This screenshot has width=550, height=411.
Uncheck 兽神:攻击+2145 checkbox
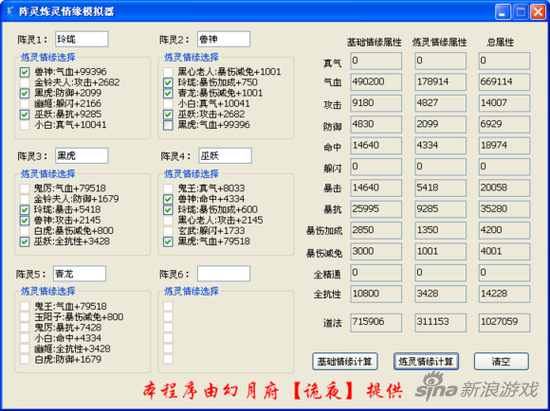click(25, 220)
